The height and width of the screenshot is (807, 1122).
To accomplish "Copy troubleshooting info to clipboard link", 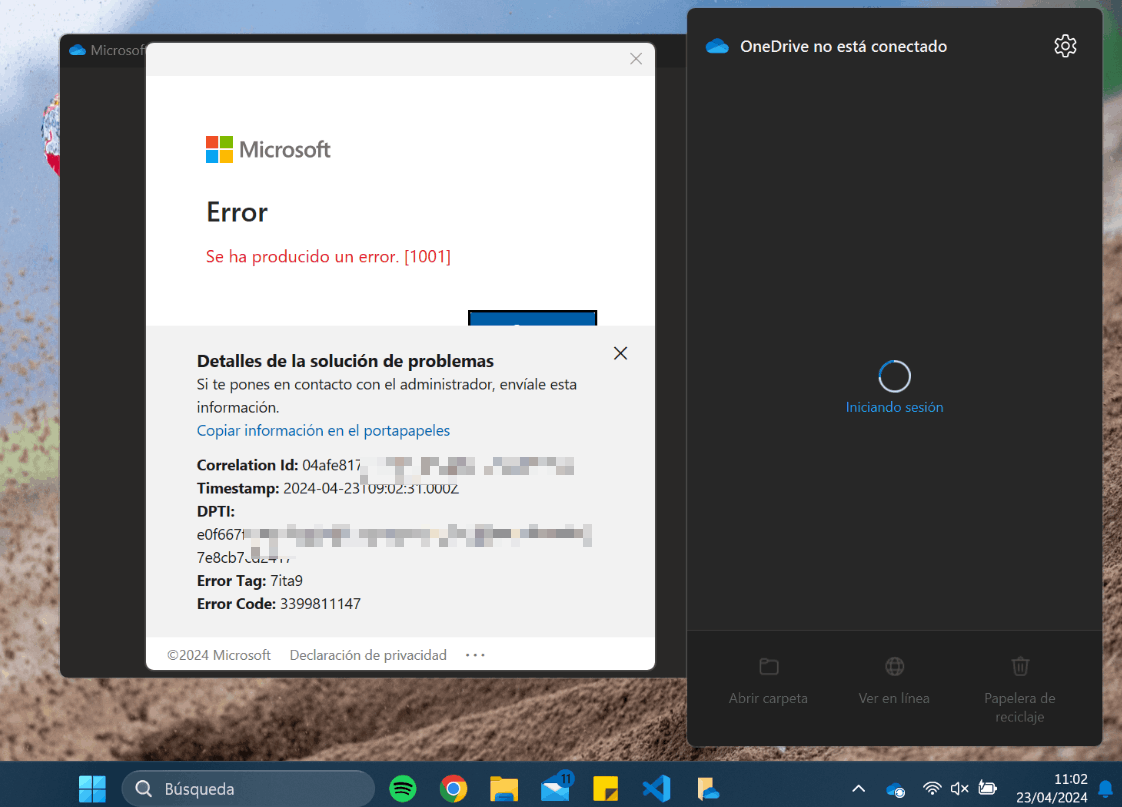I will click(x=323, y=431).
